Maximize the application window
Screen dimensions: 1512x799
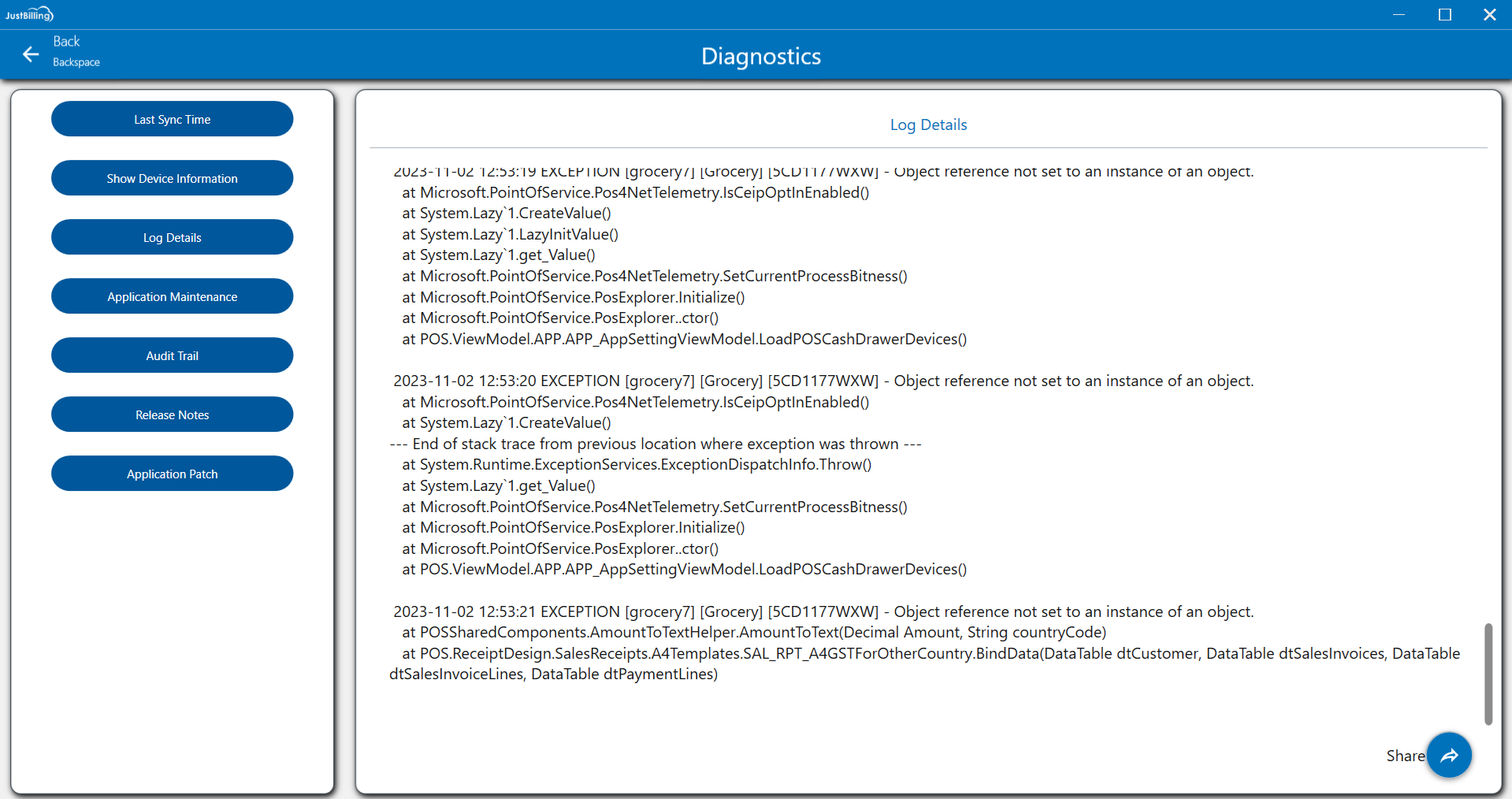click(x=1444, y=14)
